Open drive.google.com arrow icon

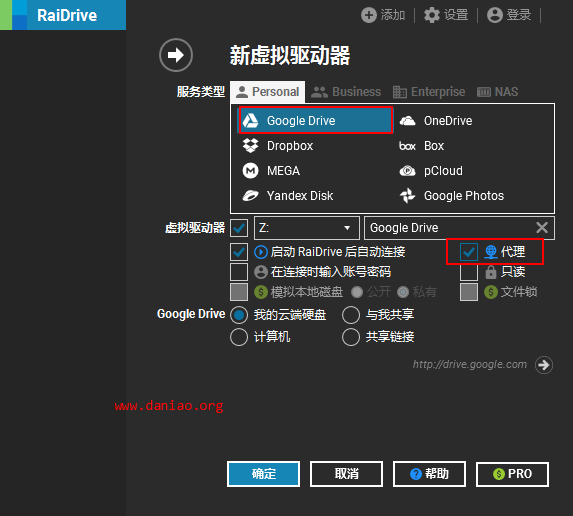544,365
